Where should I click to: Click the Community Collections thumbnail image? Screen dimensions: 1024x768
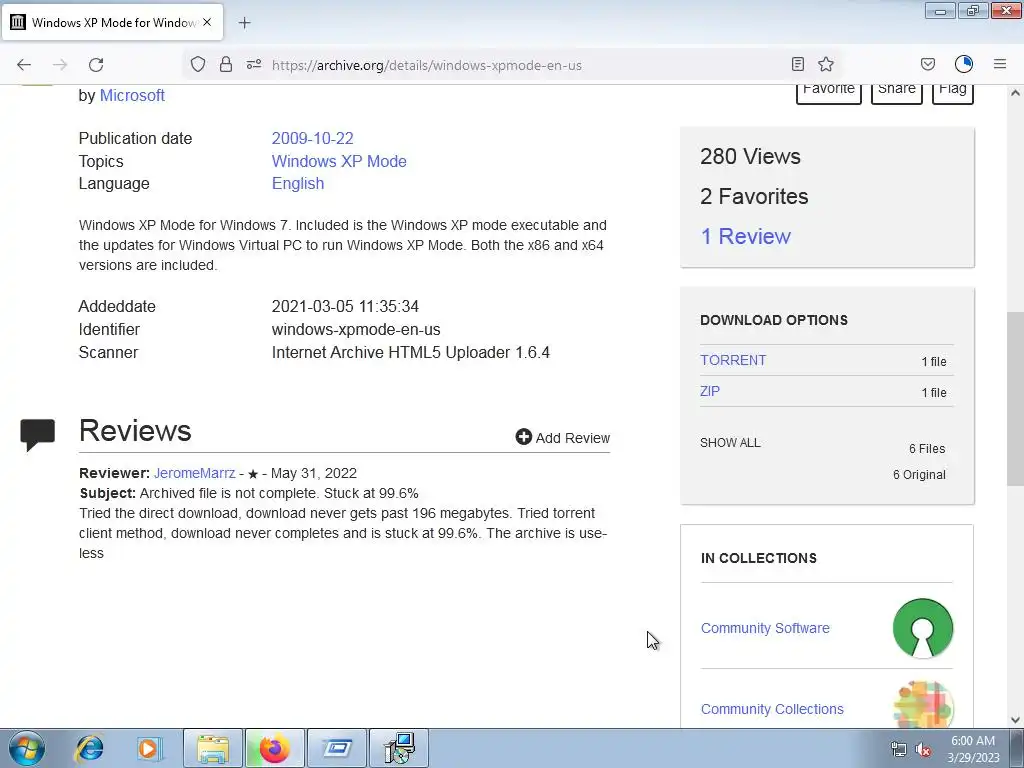click(923, 705)
